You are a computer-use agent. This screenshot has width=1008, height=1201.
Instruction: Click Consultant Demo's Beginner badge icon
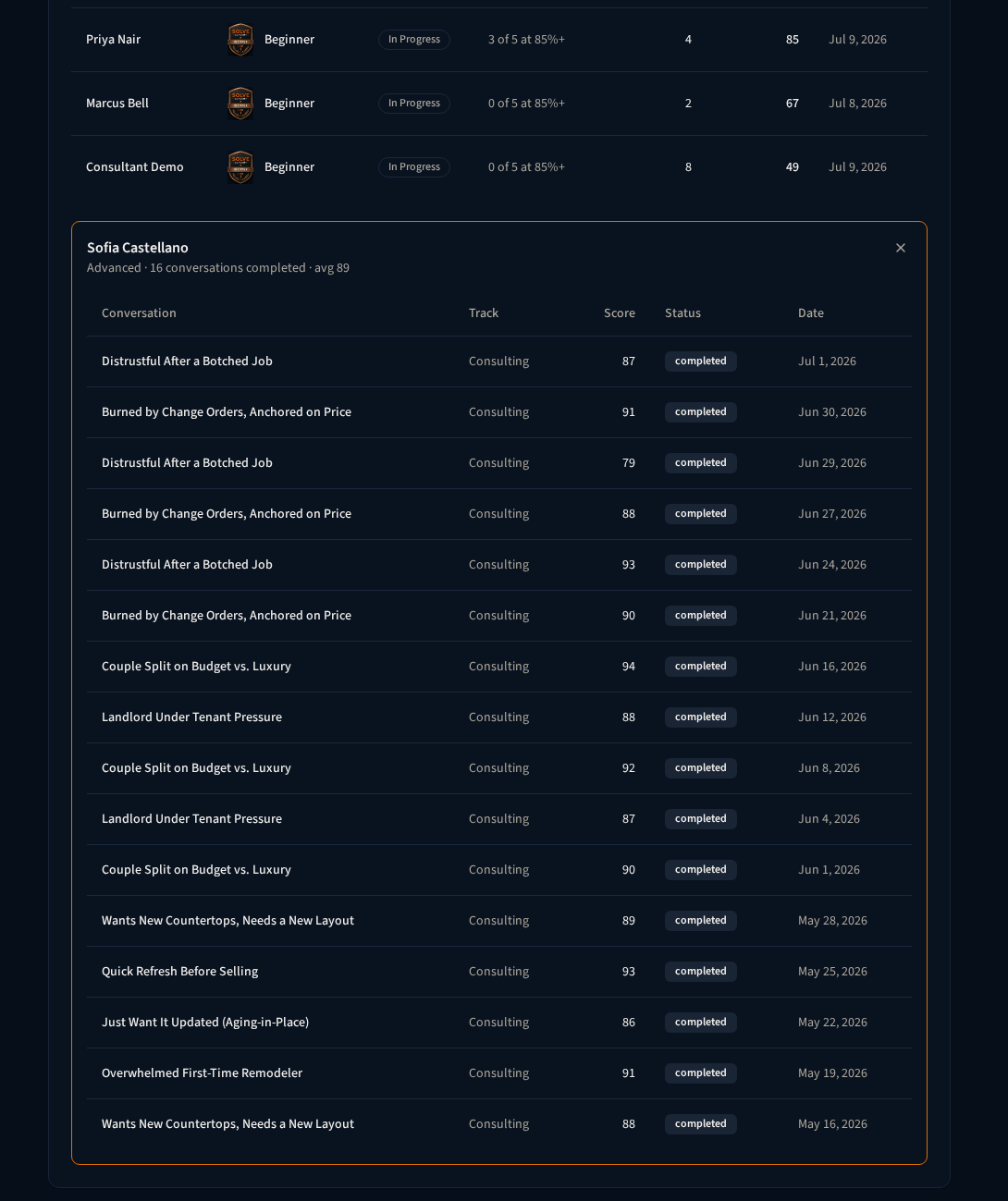point(240,167)
